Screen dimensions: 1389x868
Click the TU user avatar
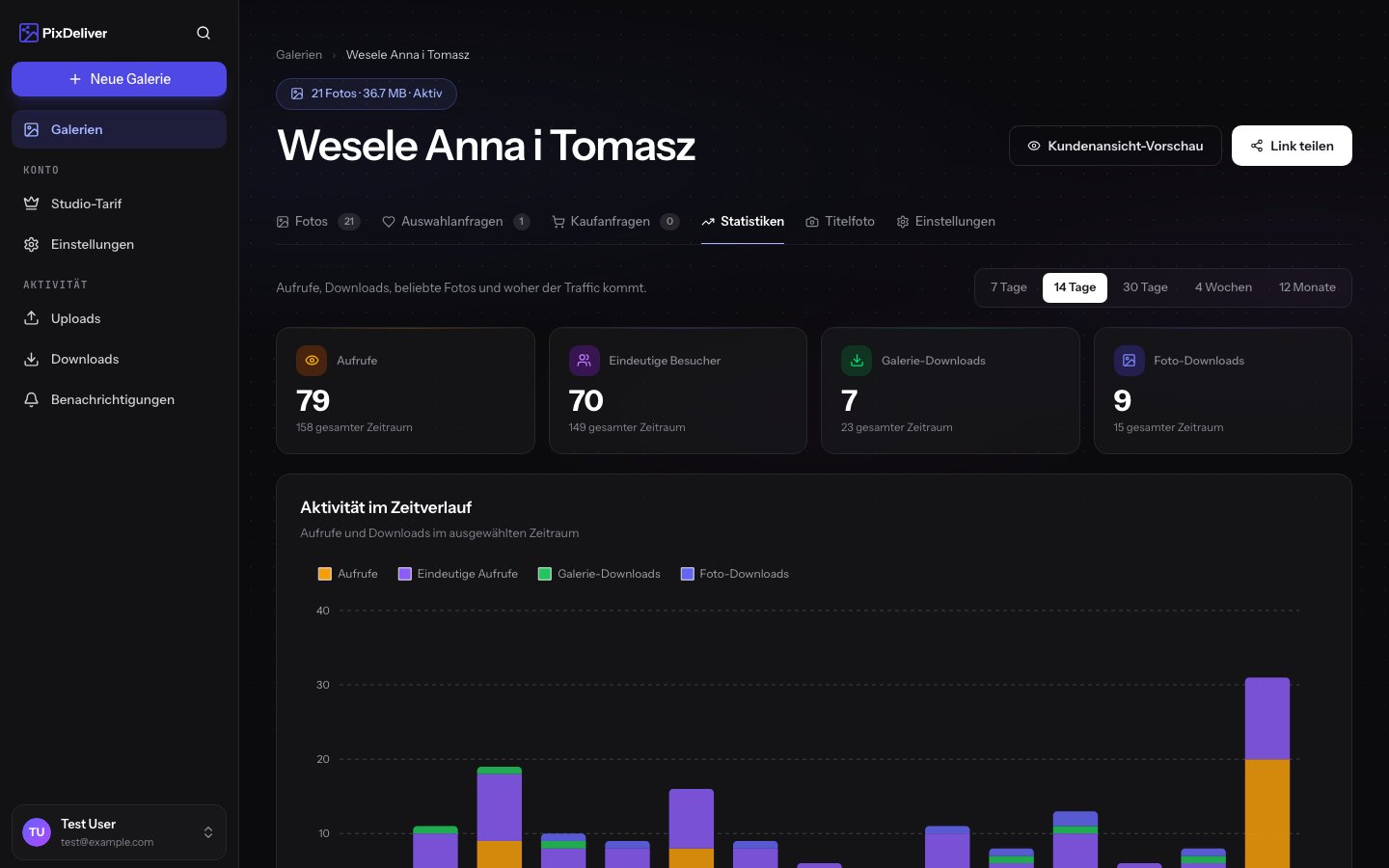(37, 832)
